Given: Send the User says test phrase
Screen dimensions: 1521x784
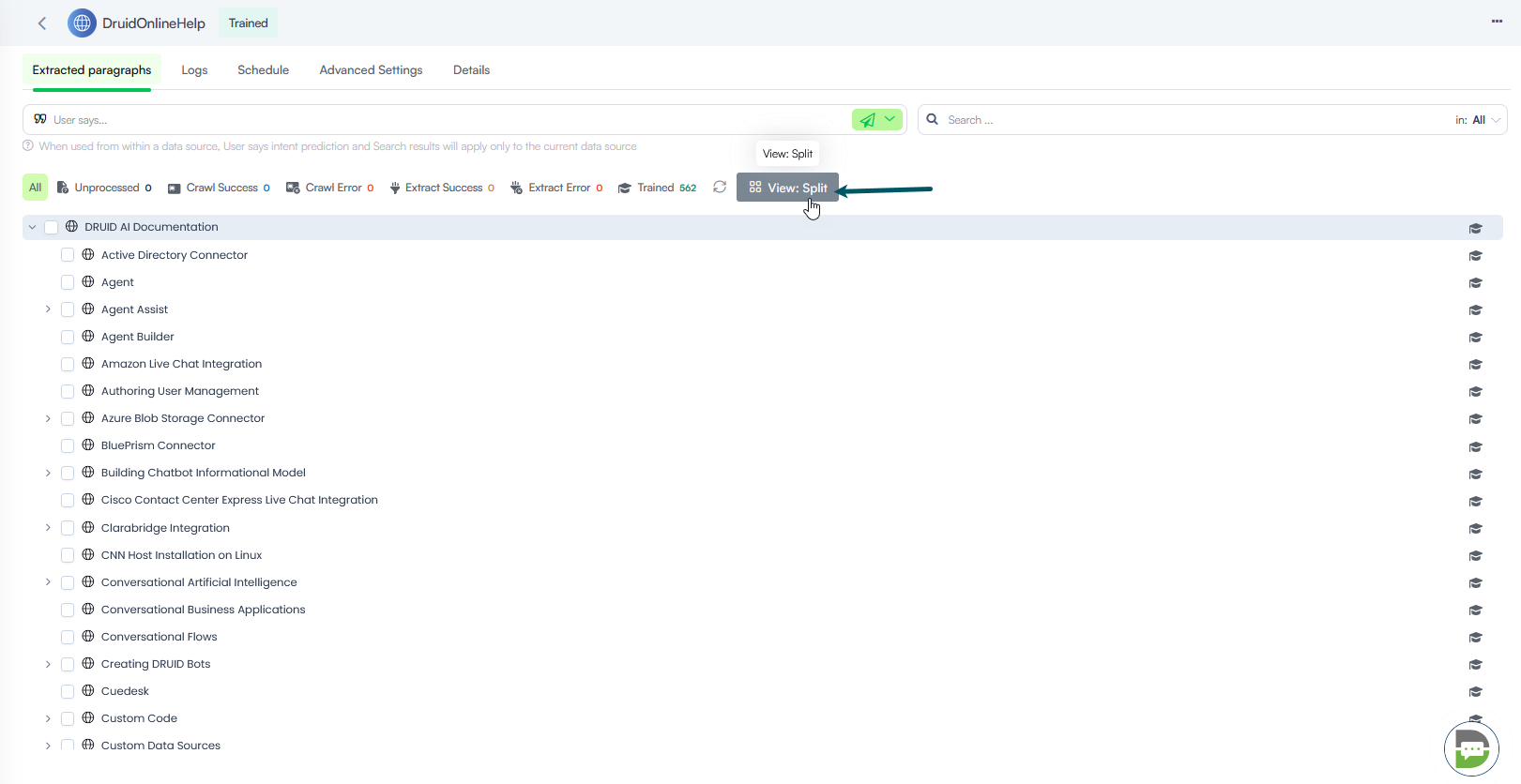Looking at the screenshot, I should coord(868,120).
